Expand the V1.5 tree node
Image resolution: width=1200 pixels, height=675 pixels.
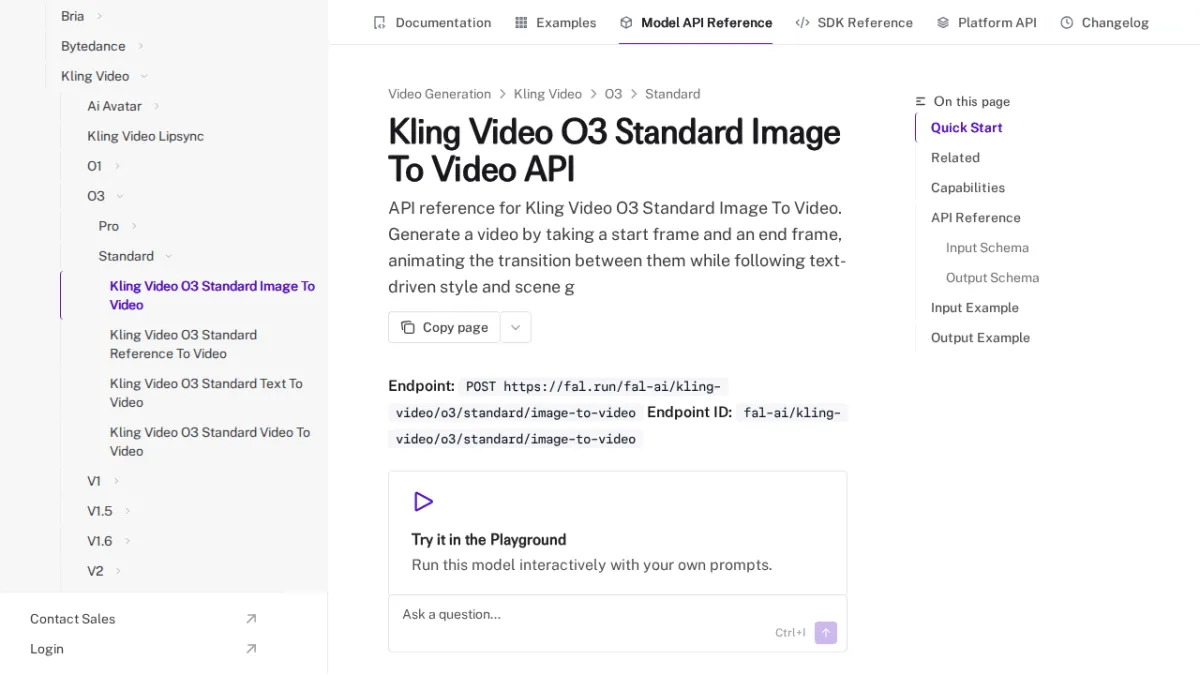pos(128,511)
